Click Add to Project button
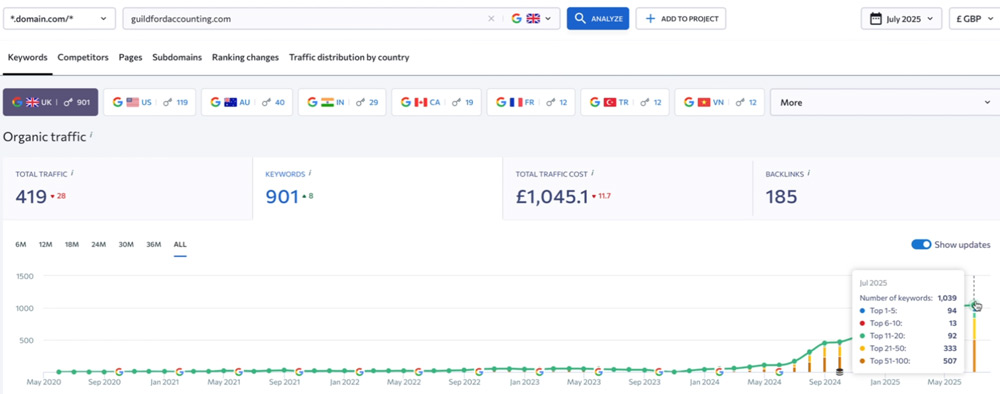 point(680,18)
